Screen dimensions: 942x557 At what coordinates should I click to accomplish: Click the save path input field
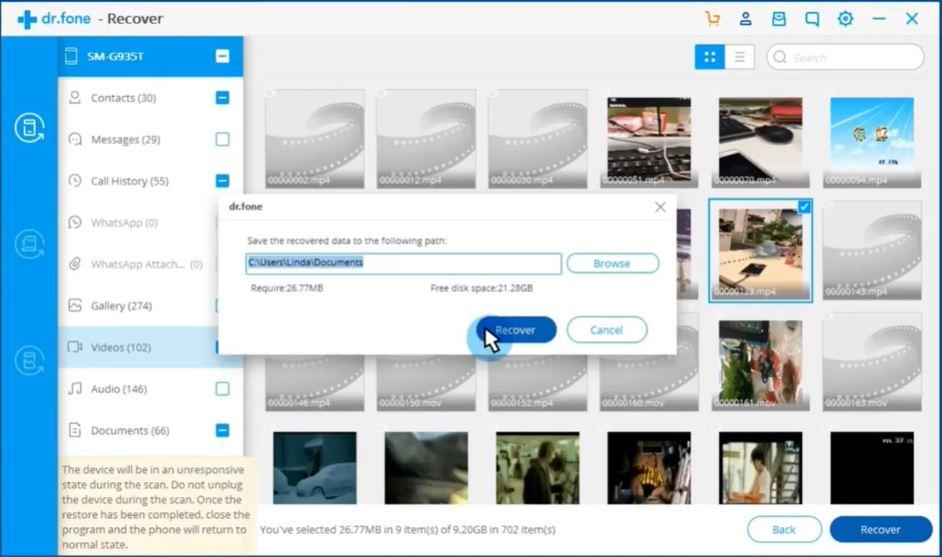[x=404, y=263]
